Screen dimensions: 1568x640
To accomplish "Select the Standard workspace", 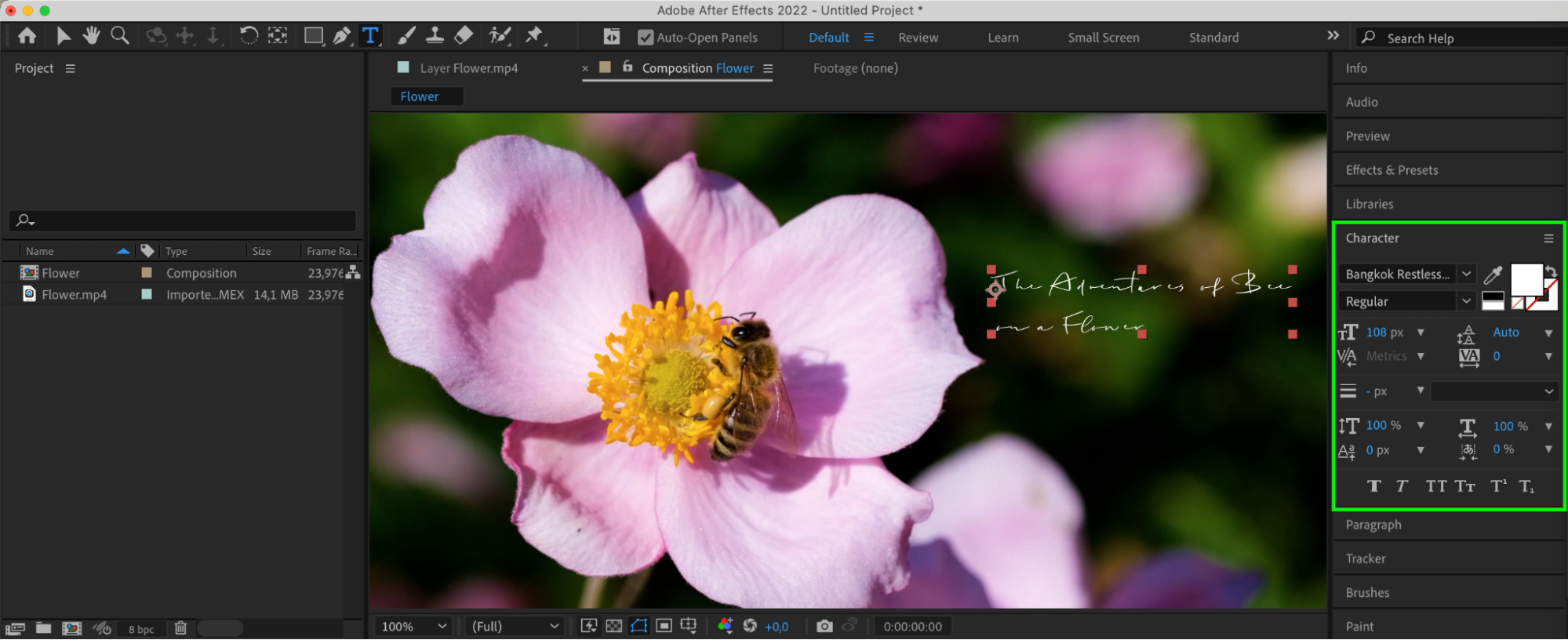I will pyautogui.click(x=1213, y=38).
